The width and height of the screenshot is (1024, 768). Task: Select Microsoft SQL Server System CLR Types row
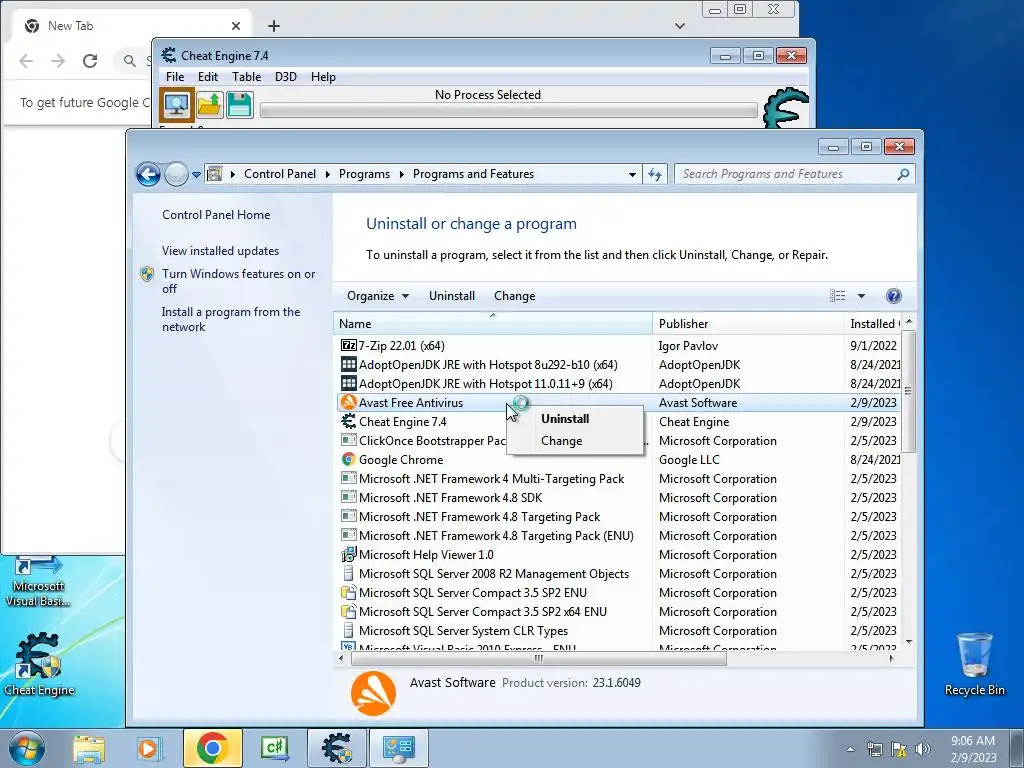(x=618, y=631)
